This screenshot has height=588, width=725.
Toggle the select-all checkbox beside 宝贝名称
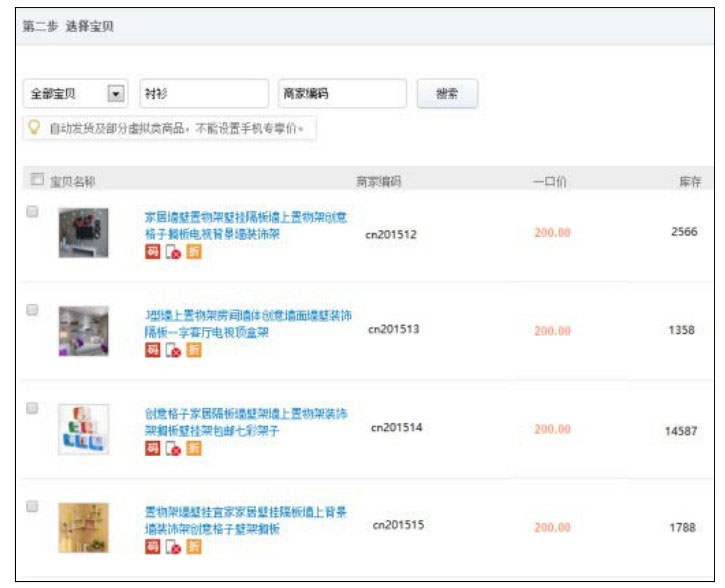pos(37,179)
